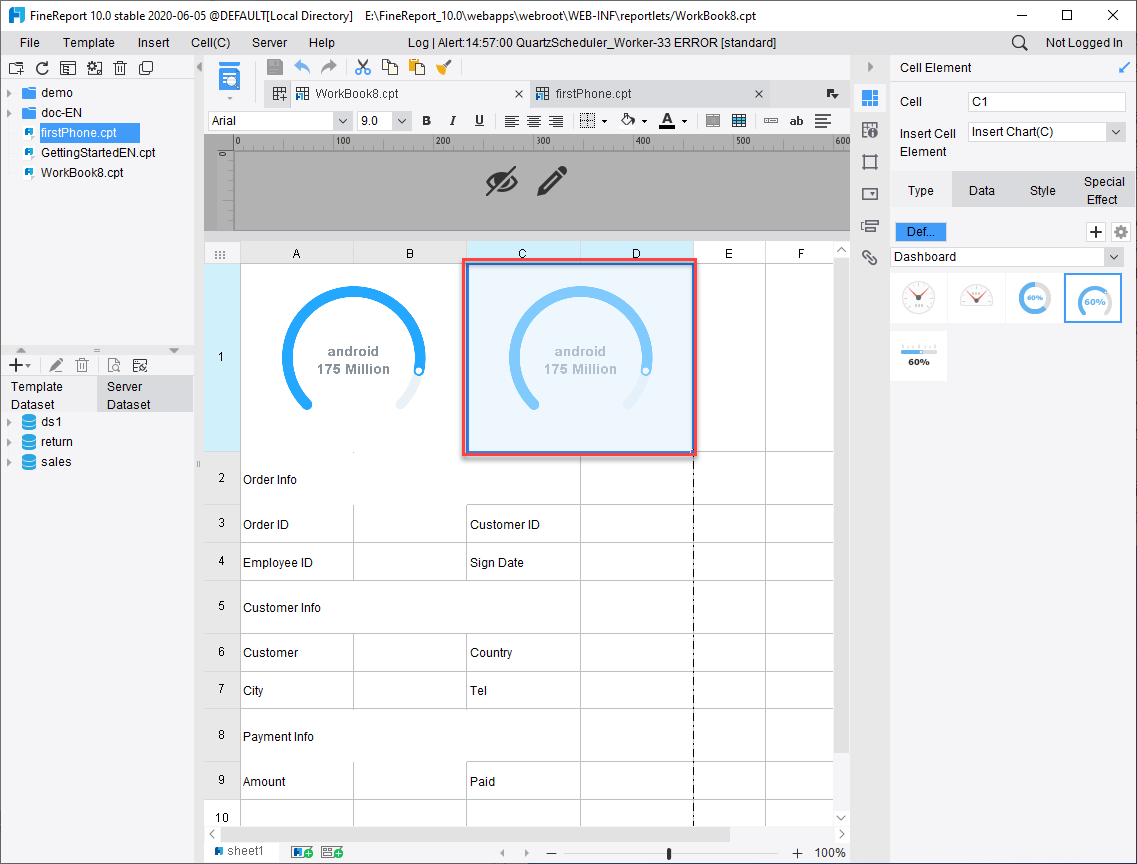The image size is (1137, 864).
Task: Toggle Italic formatting
Action: (452, 121)
